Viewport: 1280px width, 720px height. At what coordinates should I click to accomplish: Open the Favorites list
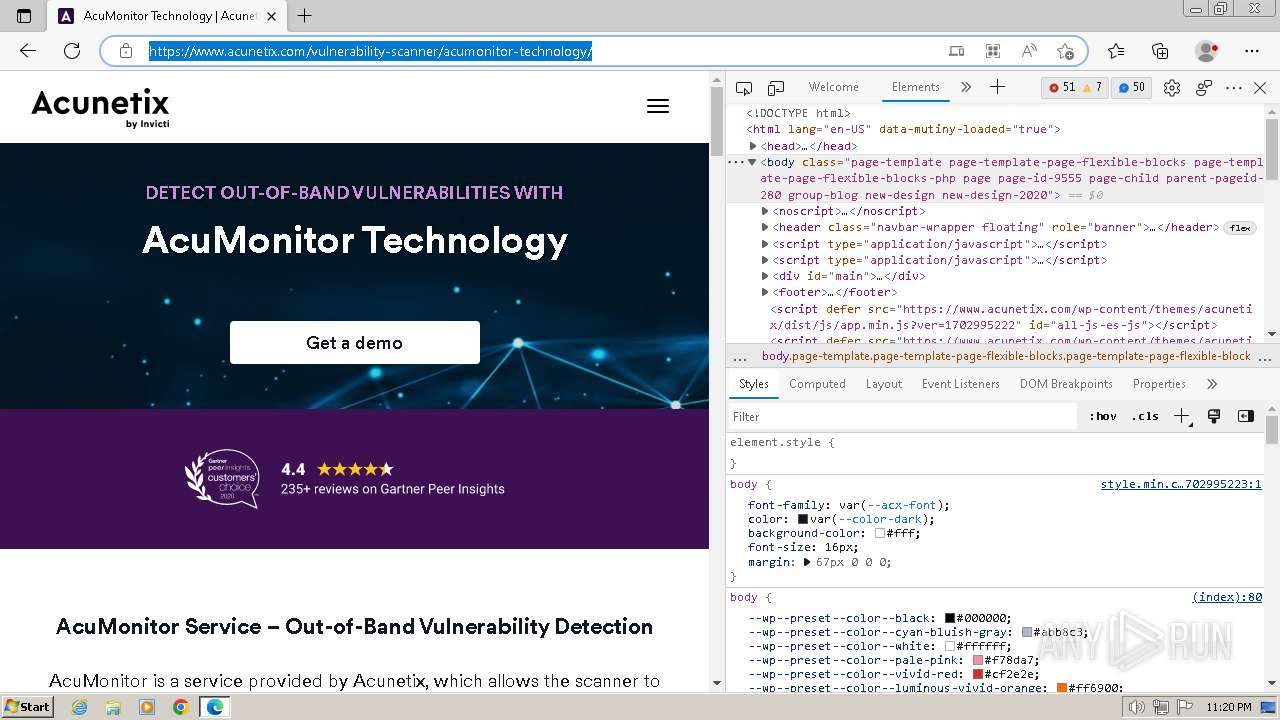pyautogui.click(x=1116, y=51)
